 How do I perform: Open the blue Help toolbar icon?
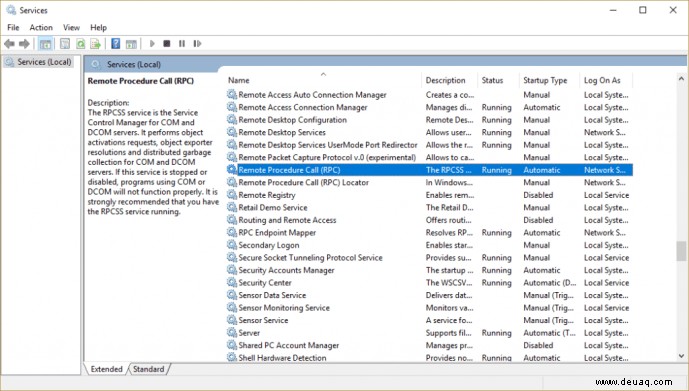pos(116,43)
